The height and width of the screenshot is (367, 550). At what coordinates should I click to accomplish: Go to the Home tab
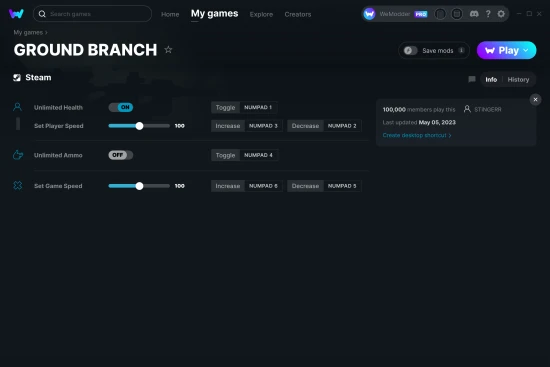(170, 14)
